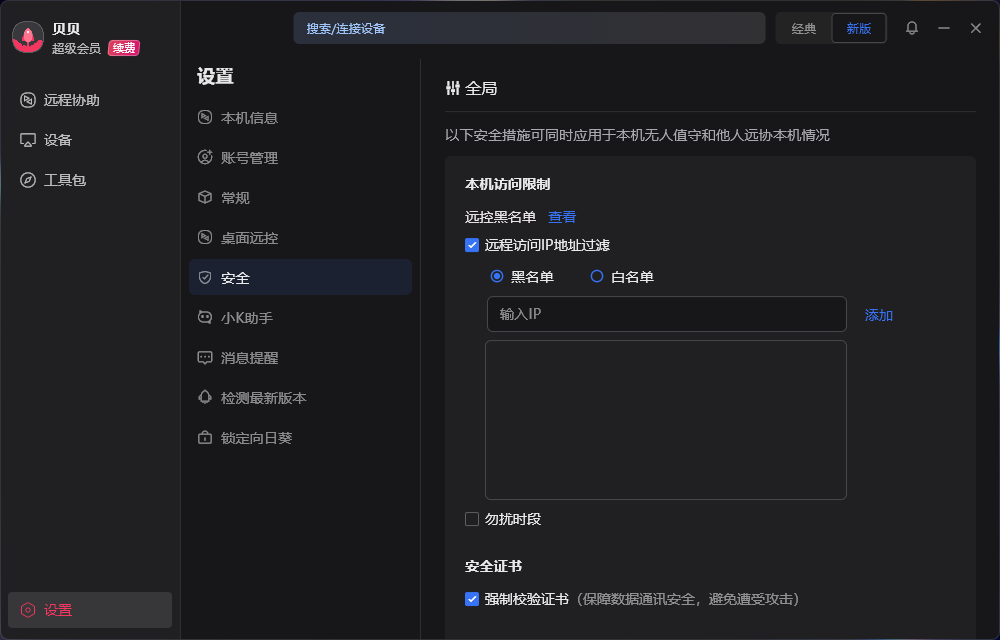Switch to the 新版 interface tab

[x=858, y=28]
